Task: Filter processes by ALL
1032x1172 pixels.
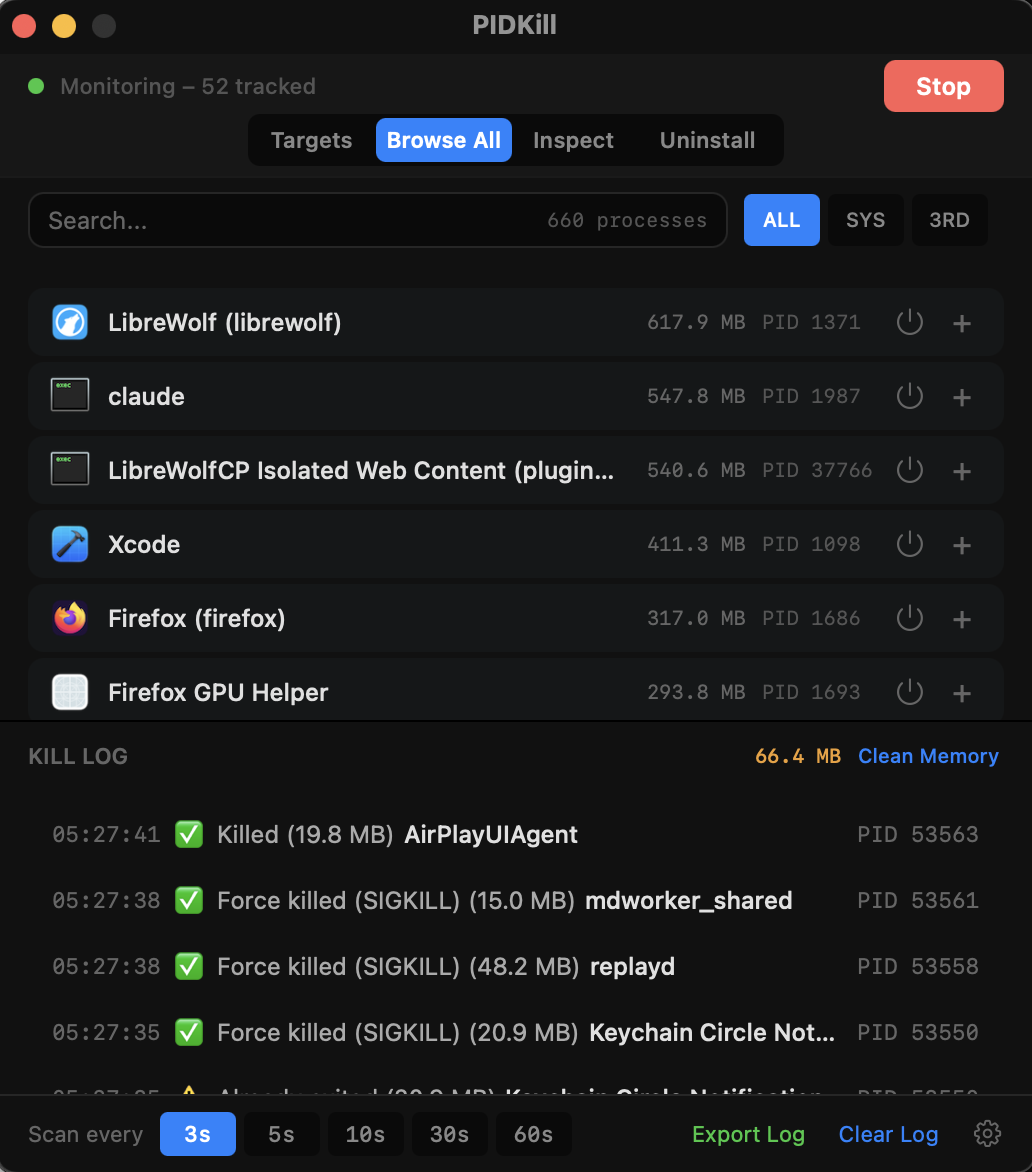Action: tap(782, 220)
